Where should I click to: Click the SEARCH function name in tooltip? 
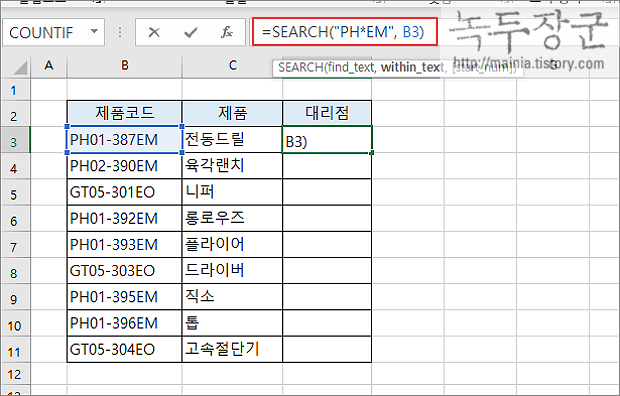point(301,68)
